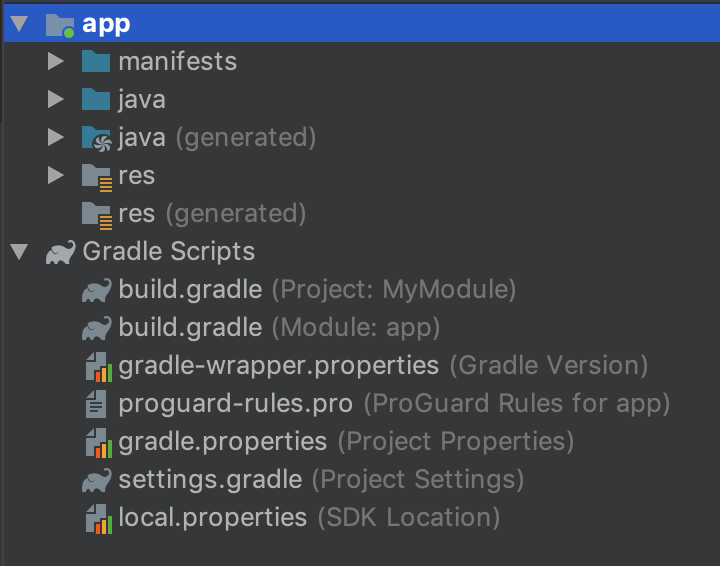Expand the java (generated) folder arrow
Image resolution: width=720 pixels, height=566 pixels.
point(56,137)
